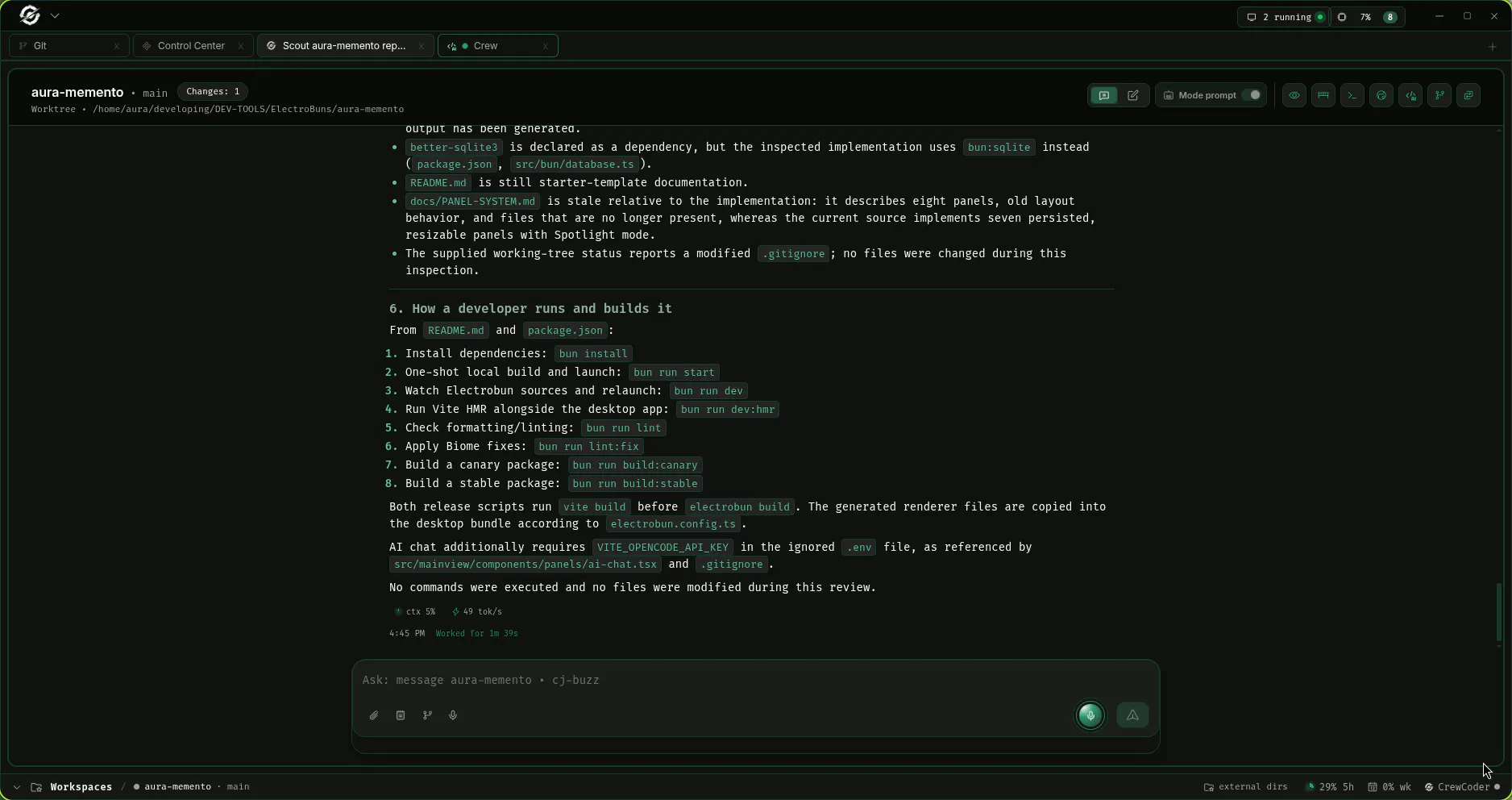Close the Git tab
The width and height of the screenshot is (1512, 800).
click(x=117, y=46)
